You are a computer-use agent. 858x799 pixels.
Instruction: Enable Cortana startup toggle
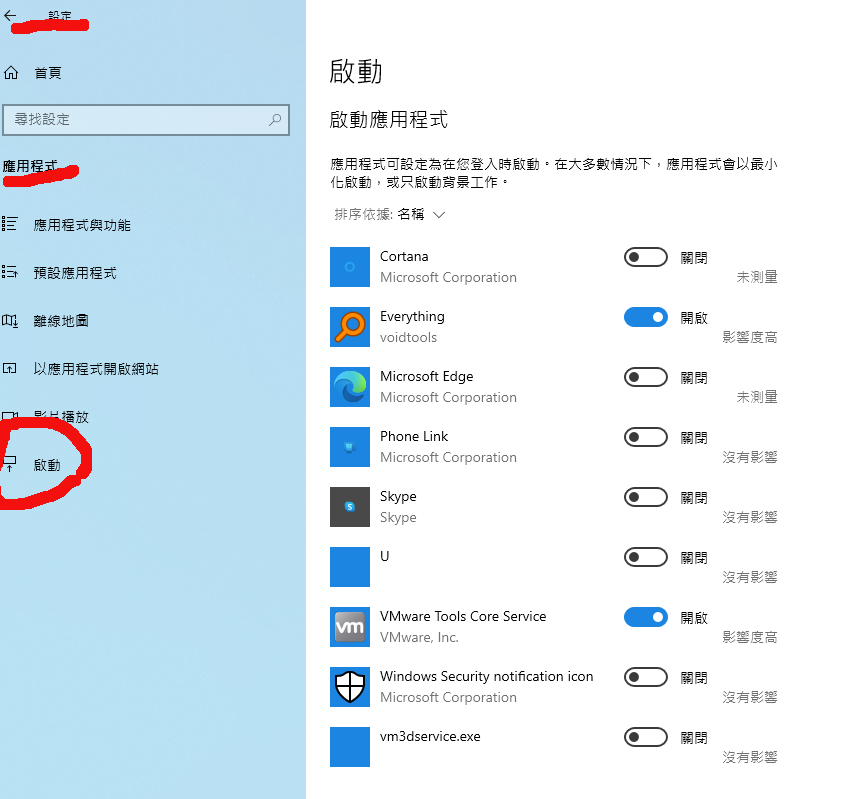coord(645,258)
